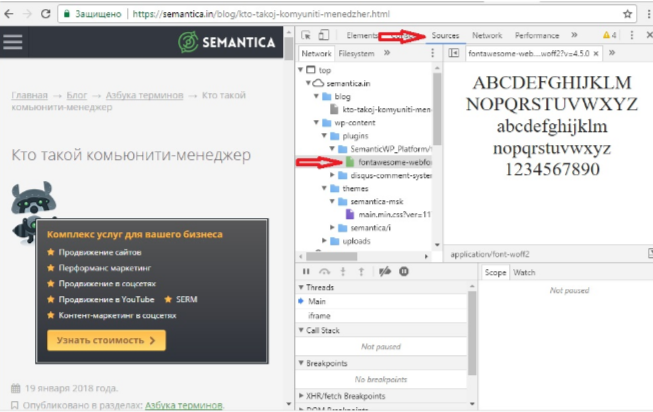The width and height of the screenshot is (653, 412).
Task: Collapse the wp-content folder
Action: point(313,122)
